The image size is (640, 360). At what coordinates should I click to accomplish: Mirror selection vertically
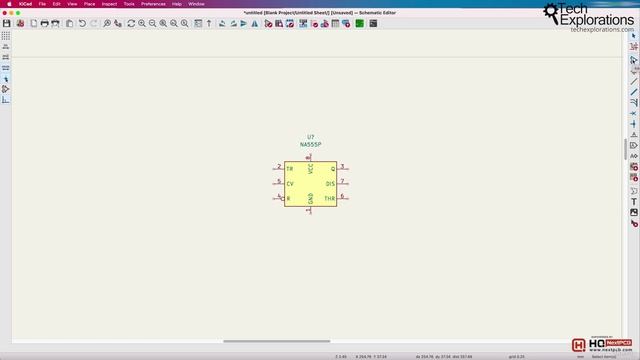[244, 23]
